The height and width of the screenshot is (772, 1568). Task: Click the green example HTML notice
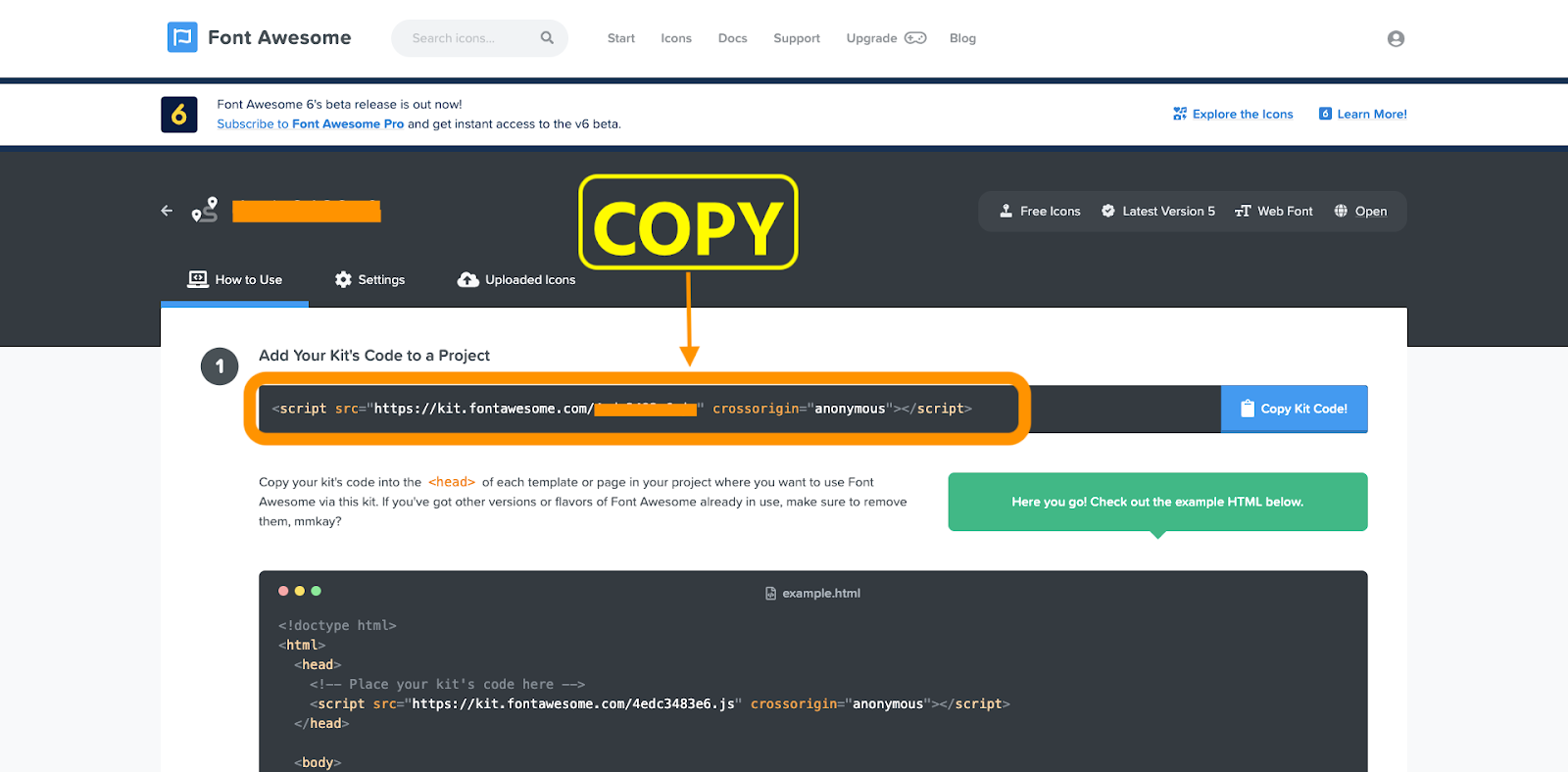1157,502
